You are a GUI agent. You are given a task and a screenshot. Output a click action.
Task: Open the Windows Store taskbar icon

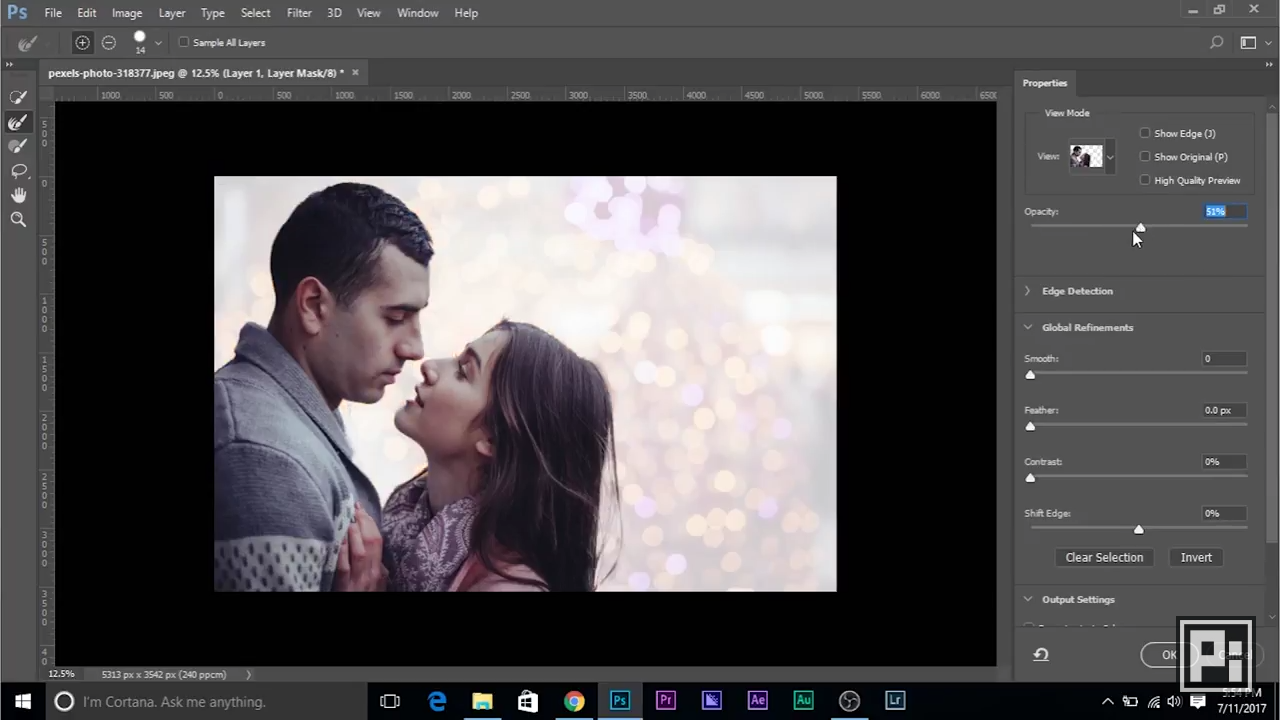click(x=528, y=701)
